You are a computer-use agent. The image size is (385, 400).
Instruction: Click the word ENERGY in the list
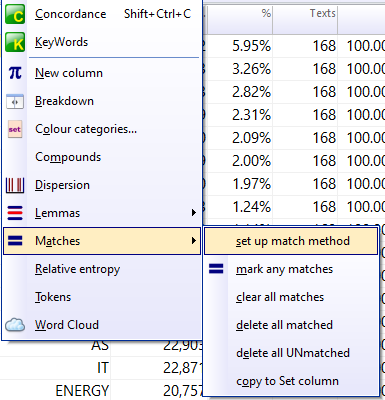click(x=82, y=391)
